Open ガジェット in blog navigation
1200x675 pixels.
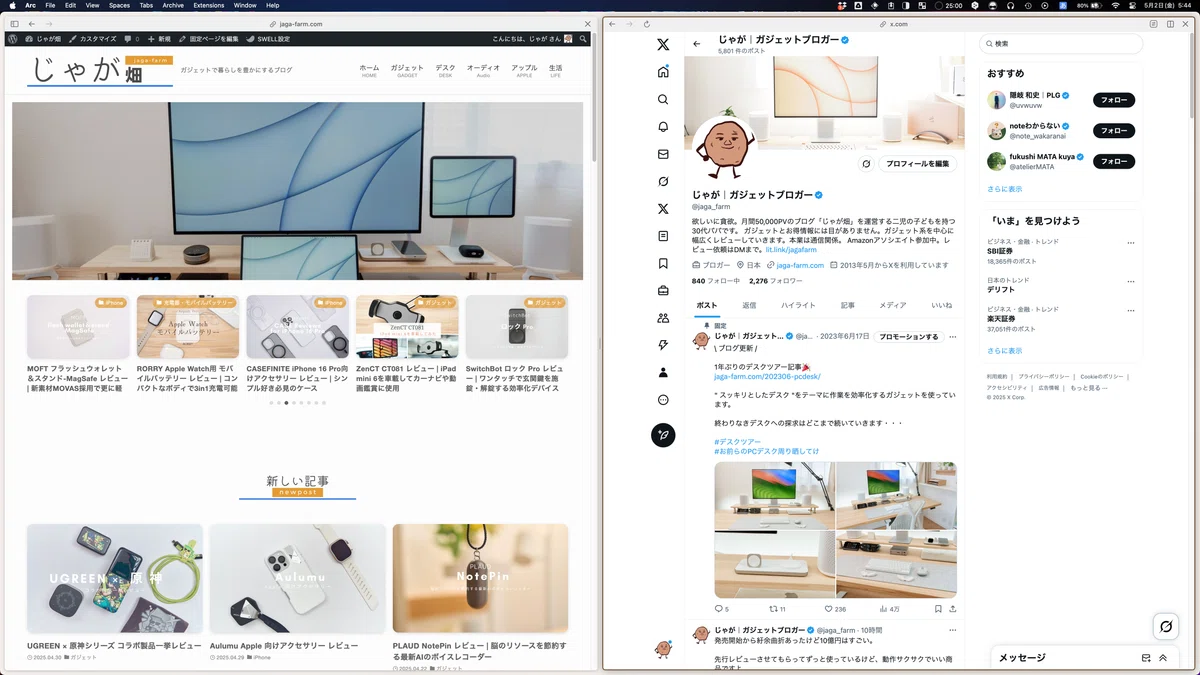pyautogui.click(x=407, y=70)
